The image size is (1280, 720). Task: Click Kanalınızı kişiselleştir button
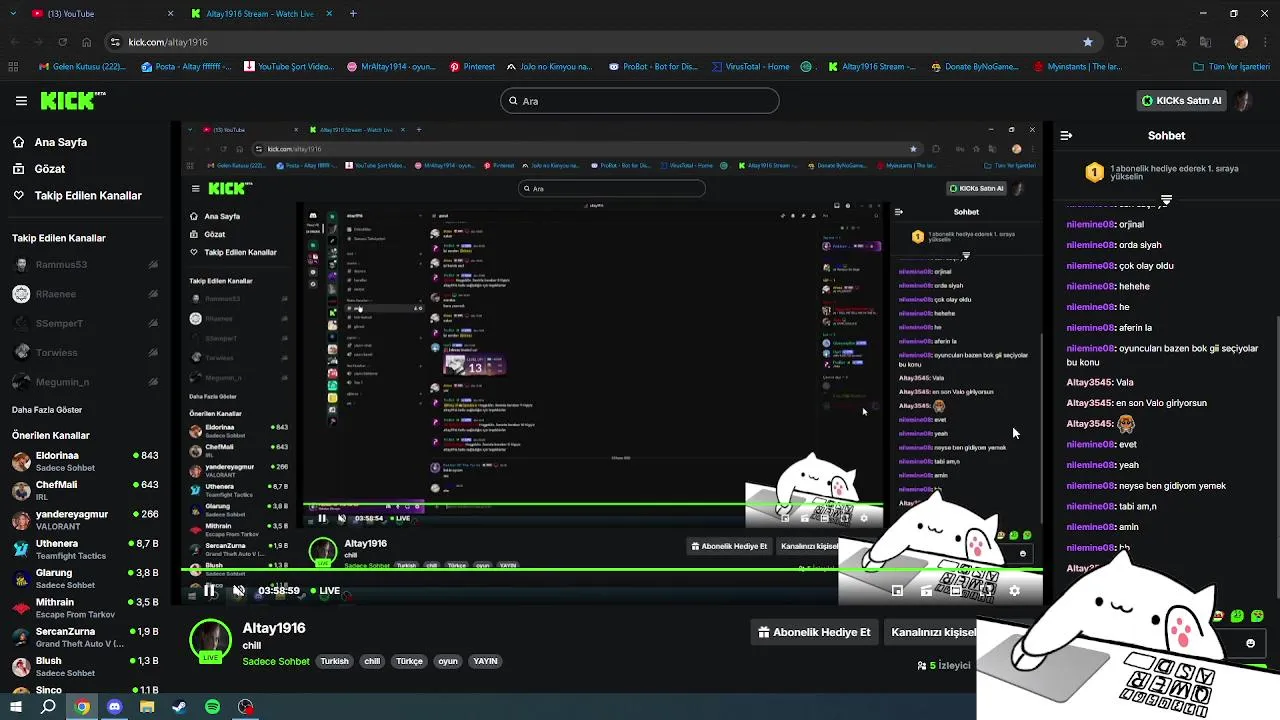click(x=933, y=632)
